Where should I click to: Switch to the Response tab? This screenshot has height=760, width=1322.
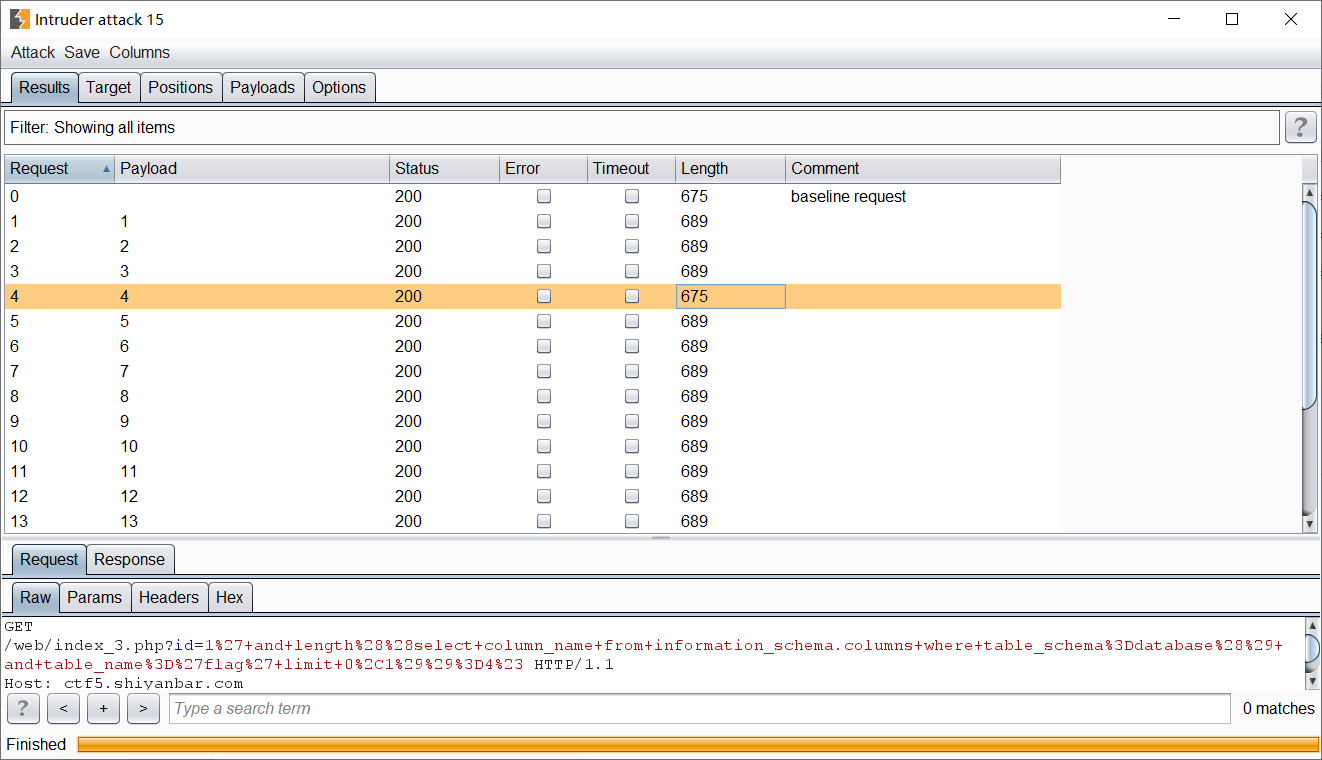click(130, 559)
